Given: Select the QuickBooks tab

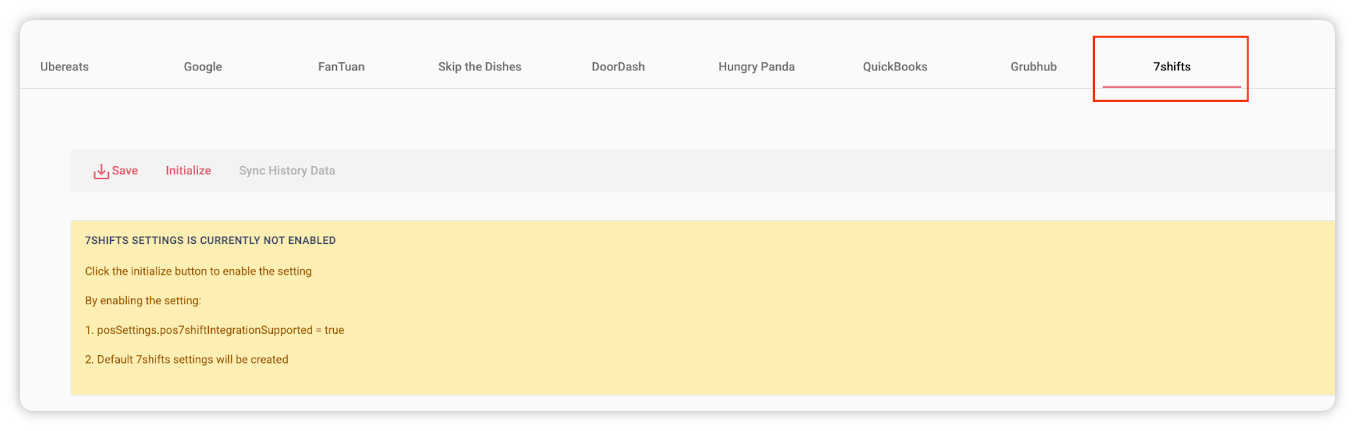Looking at the screenshot, I should click(895, 67).
